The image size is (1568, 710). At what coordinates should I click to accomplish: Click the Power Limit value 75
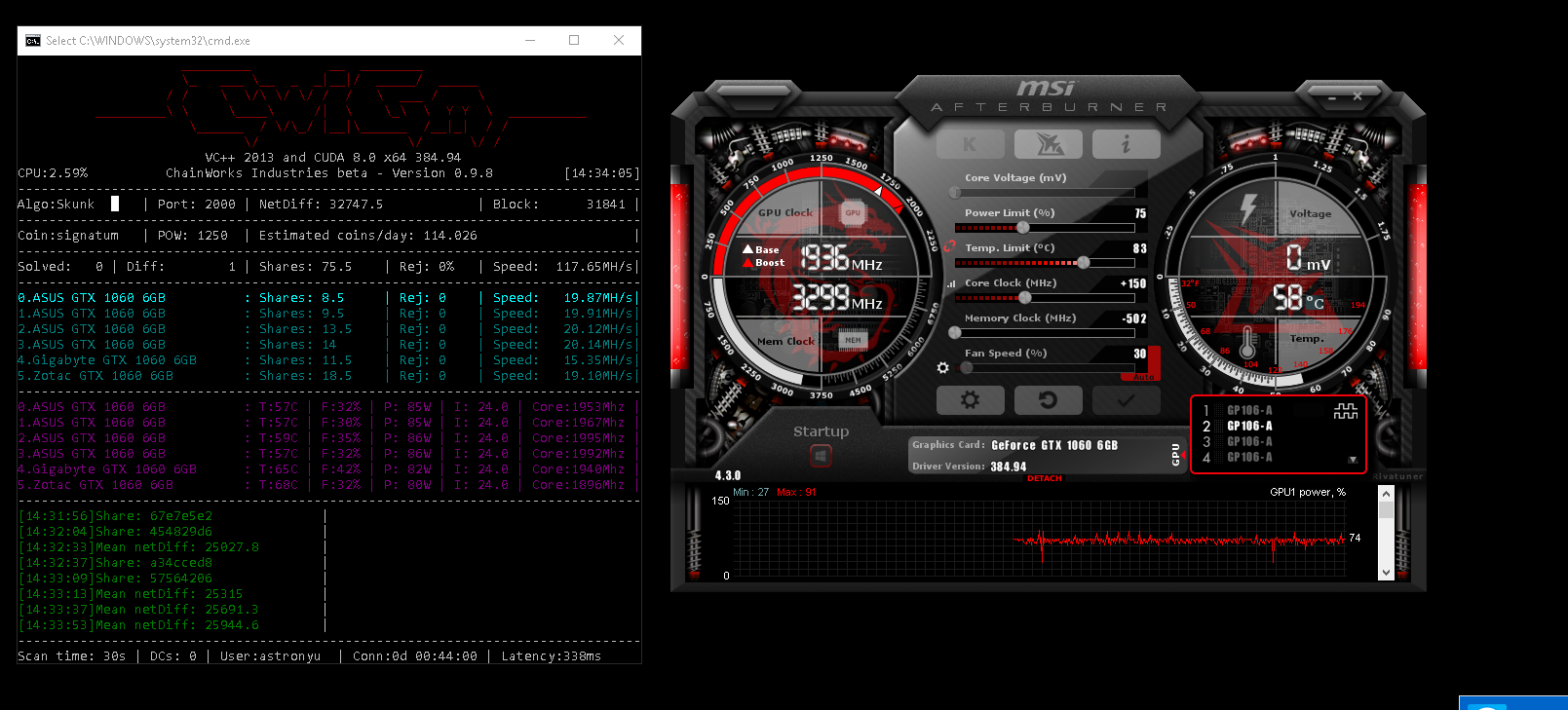point(1140,213)
